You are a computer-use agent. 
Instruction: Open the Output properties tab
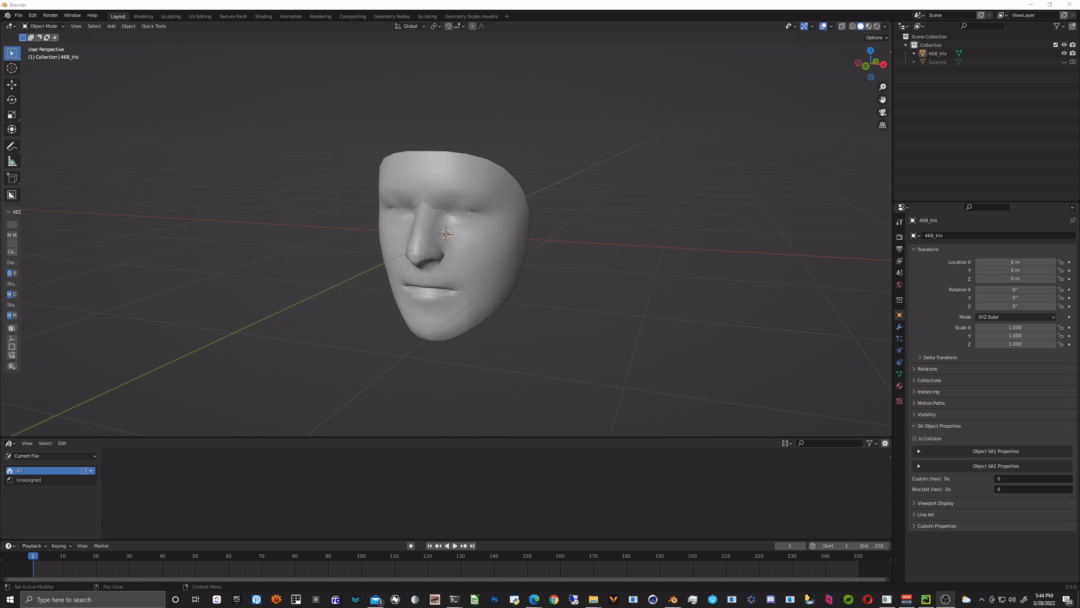click(x=899, y=249)
